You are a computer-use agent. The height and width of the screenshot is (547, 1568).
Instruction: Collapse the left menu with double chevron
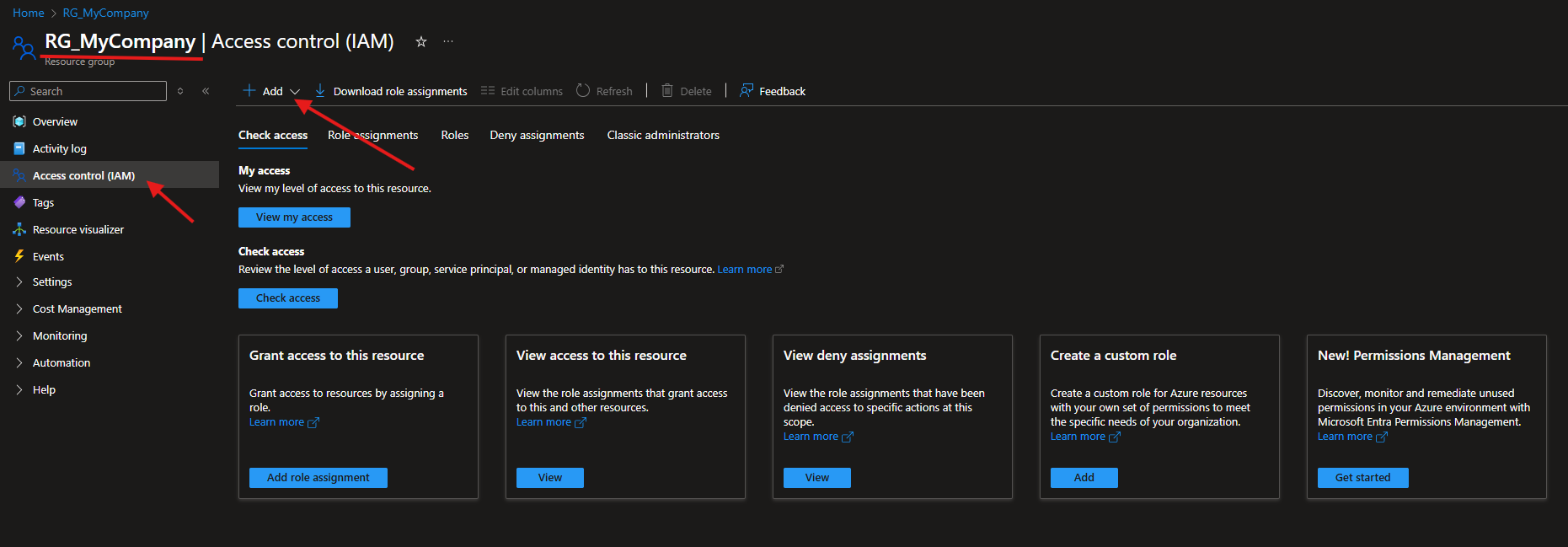[206, 91]
